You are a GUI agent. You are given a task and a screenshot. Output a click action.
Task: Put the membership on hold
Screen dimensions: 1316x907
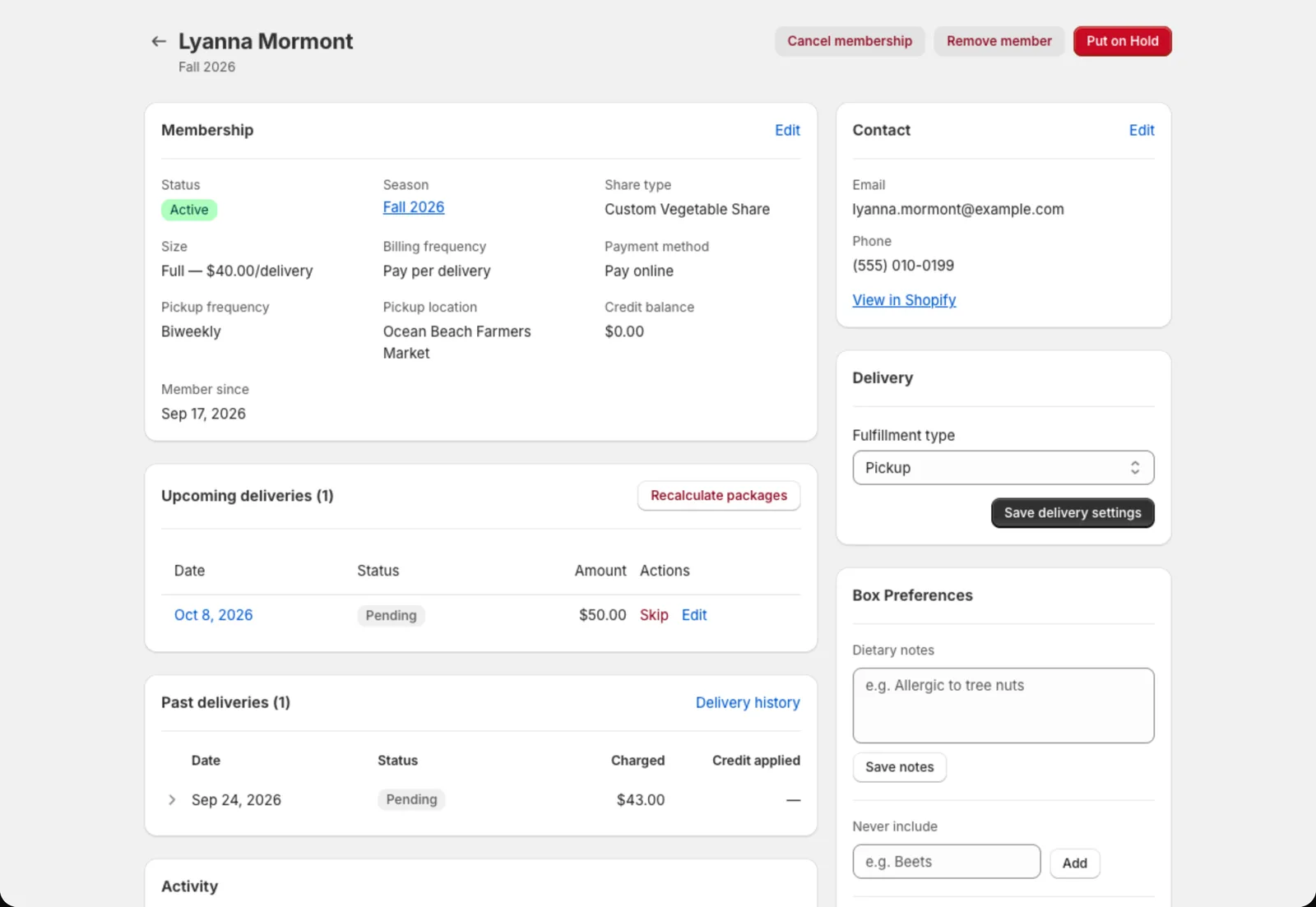(x=1122, y=41)
